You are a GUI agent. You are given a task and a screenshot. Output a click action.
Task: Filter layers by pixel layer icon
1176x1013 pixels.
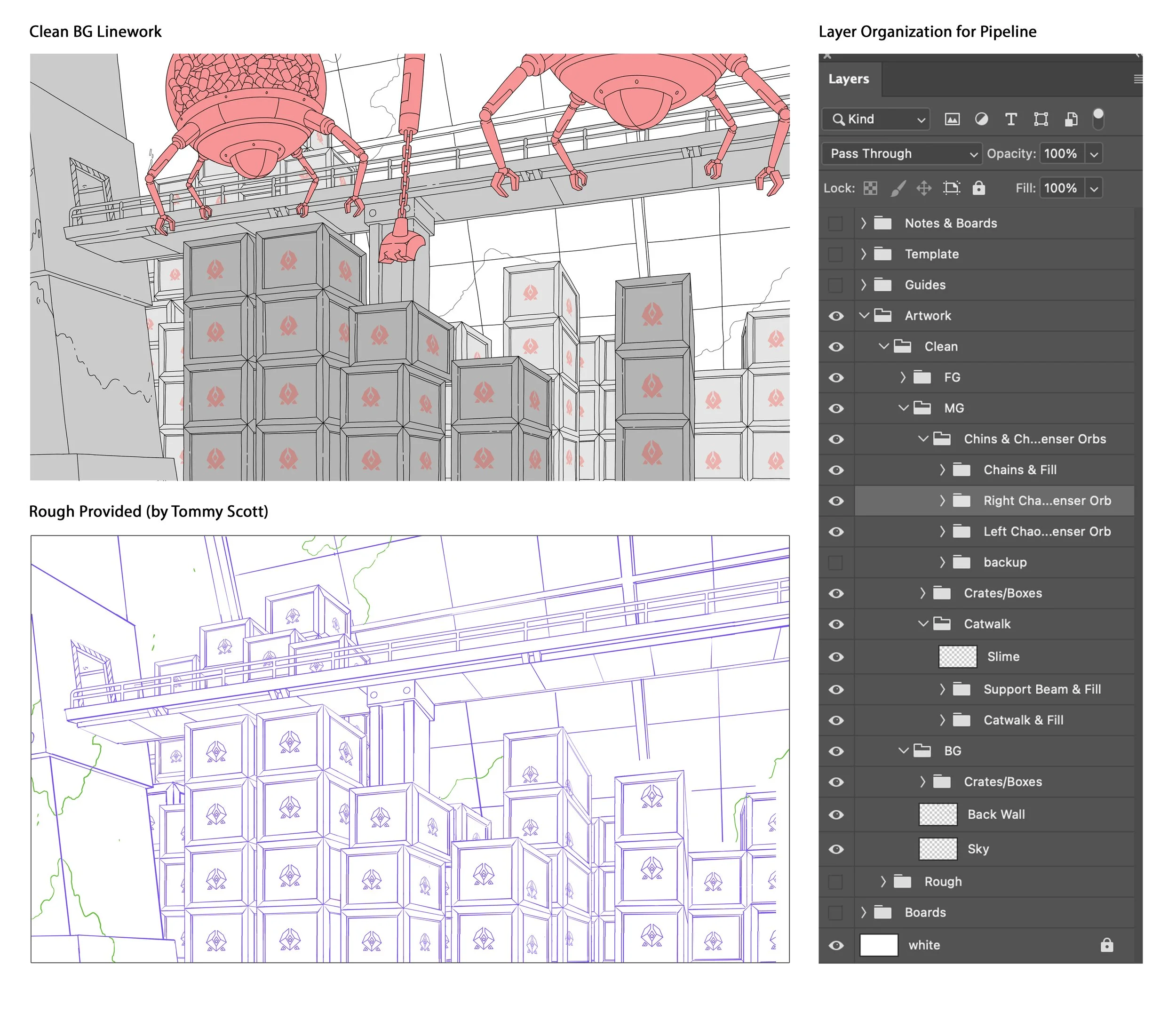952,119
